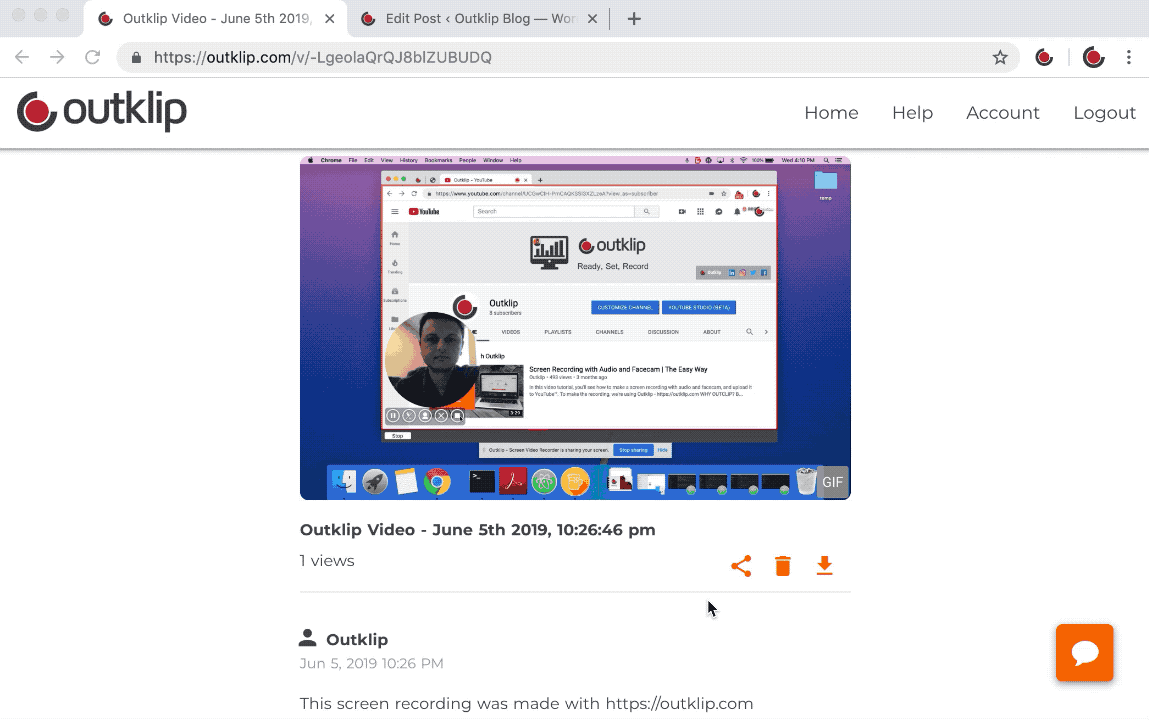Screen dimensions: 1149x720
Task: Click the browser back arrow
Action: coord(22,57)
